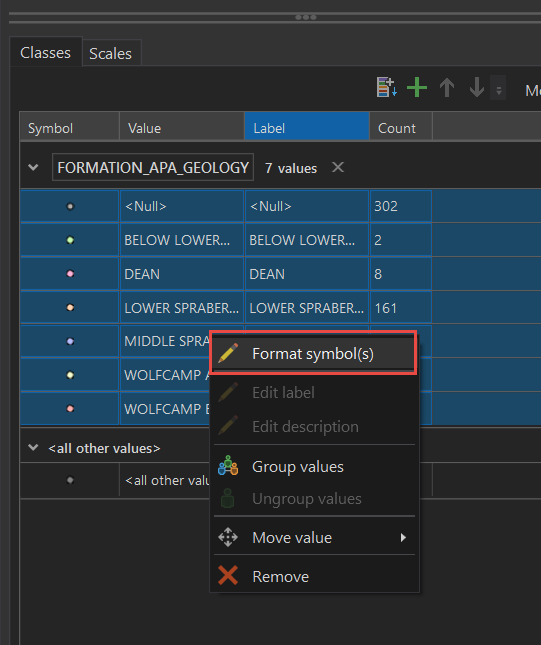541x645 pixels.
Task: Select the count cell showing 8
Action: [x=401, y=274]
